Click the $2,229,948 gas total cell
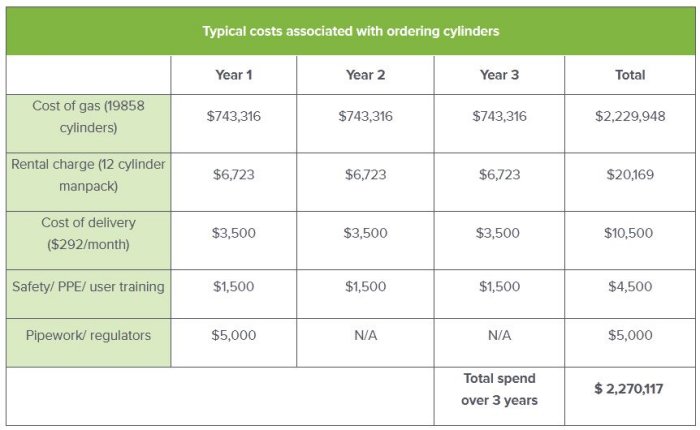The image size is (700, 430). pyautogui.click(x=630, y=116)
